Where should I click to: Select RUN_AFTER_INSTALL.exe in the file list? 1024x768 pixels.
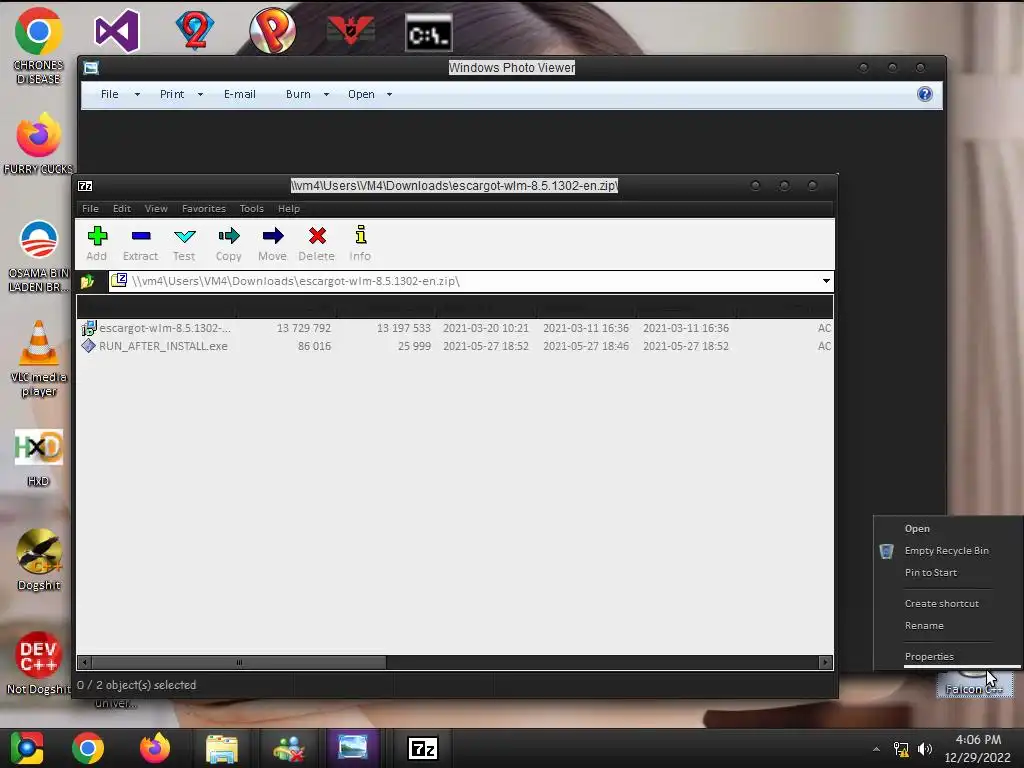tap(455, 346)
